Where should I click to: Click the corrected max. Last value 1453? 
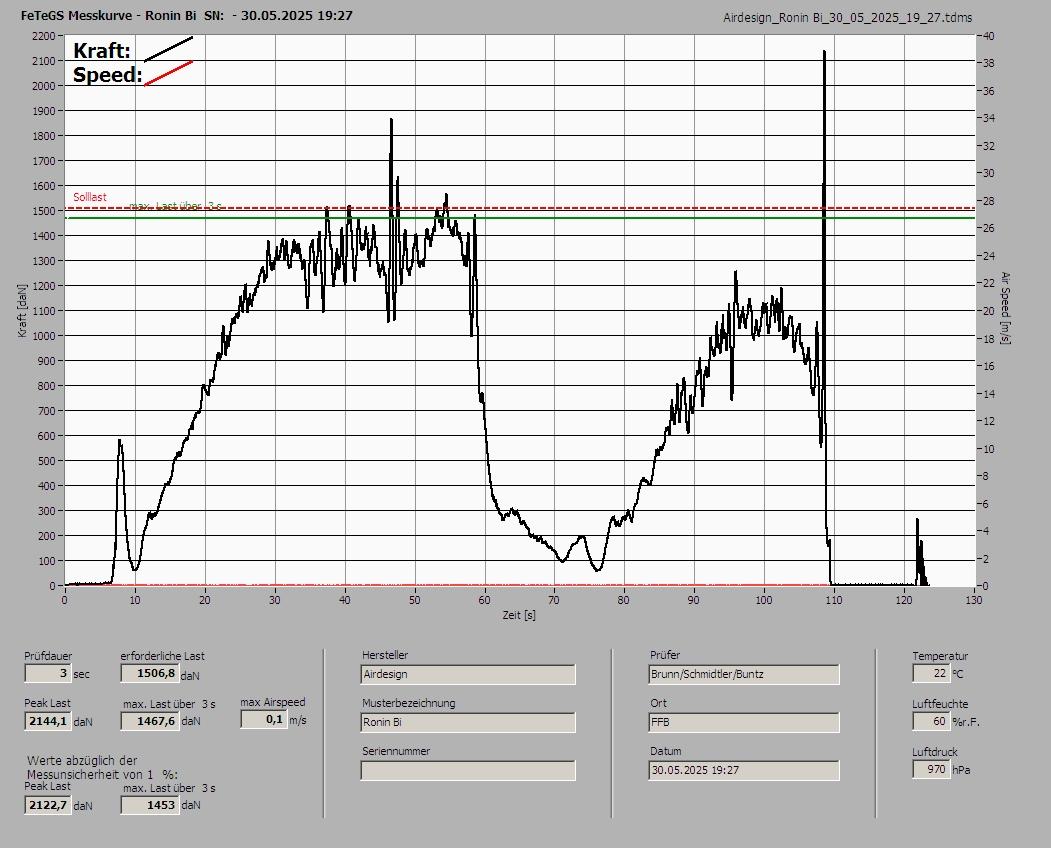(150, 805)
